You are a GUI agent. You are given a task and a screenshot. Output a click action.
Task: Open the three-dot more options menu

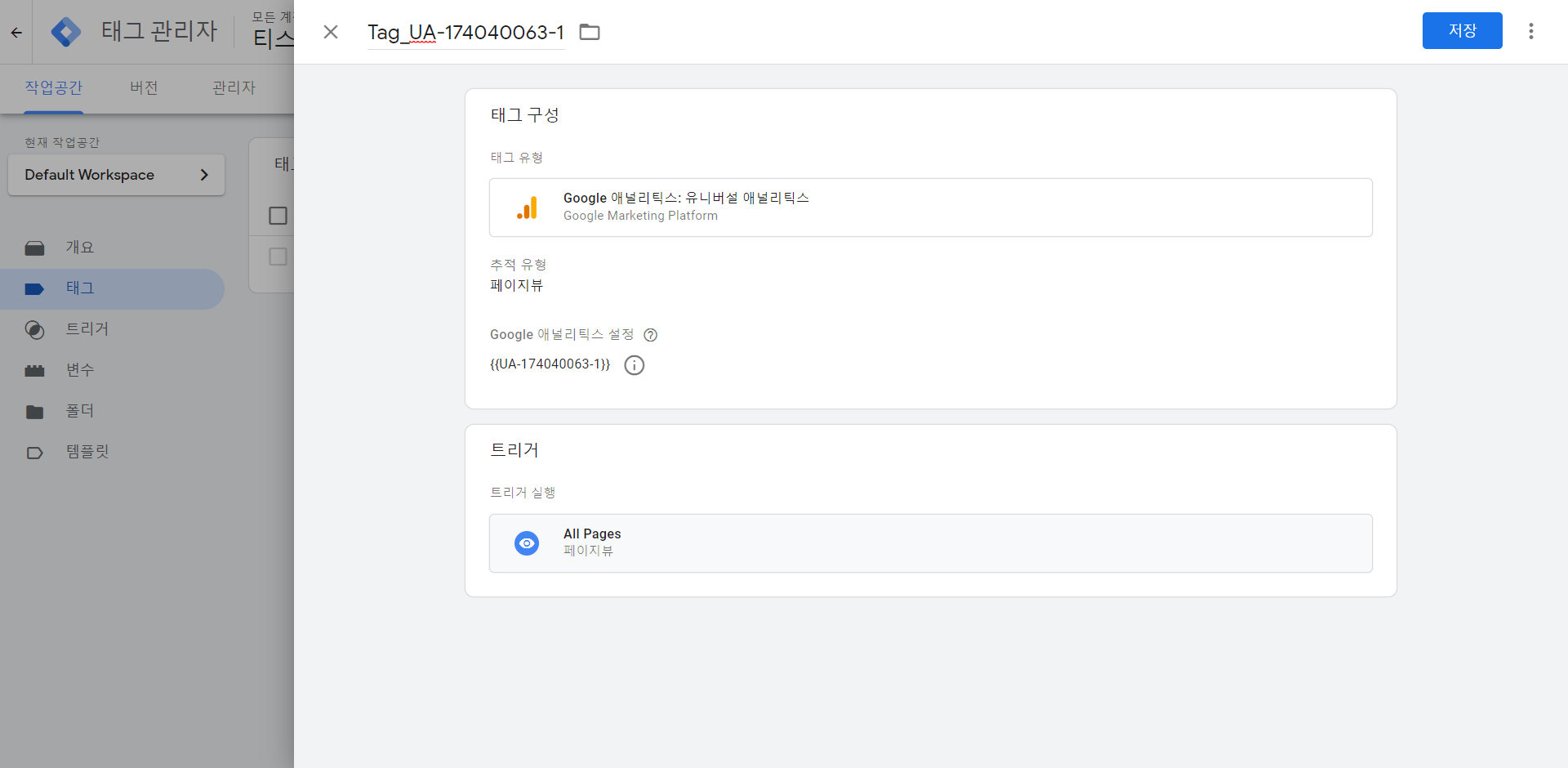point(1531,31)
